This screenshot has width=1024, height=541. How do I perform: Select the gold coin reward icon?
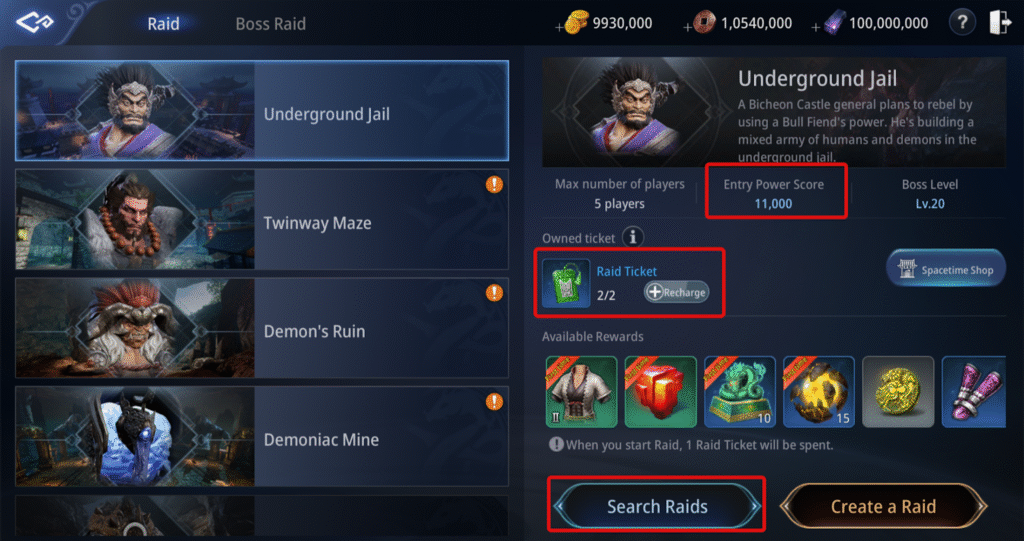tap(898, 392)
